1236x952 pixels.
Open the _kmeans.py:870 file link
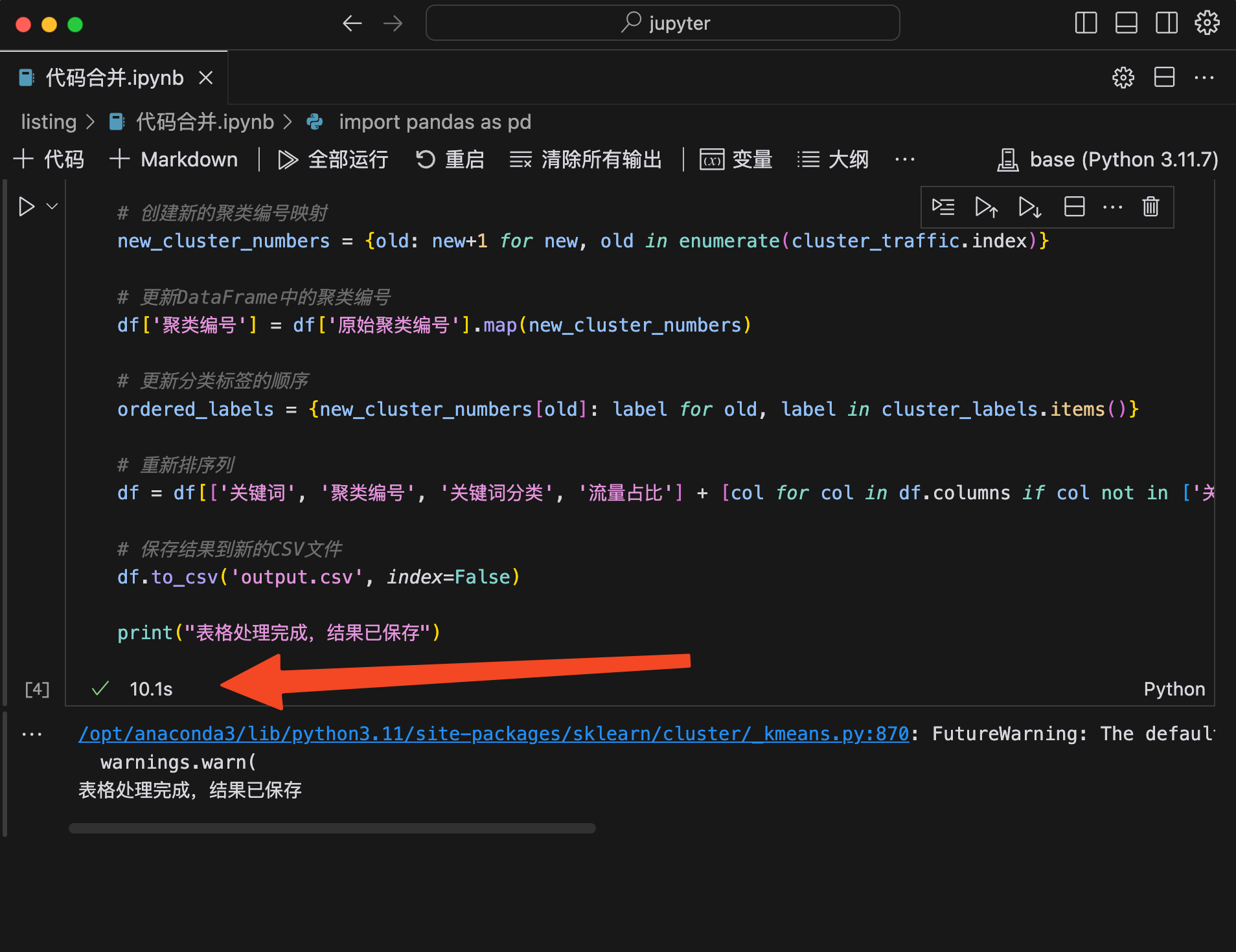[x=494, y=734]
